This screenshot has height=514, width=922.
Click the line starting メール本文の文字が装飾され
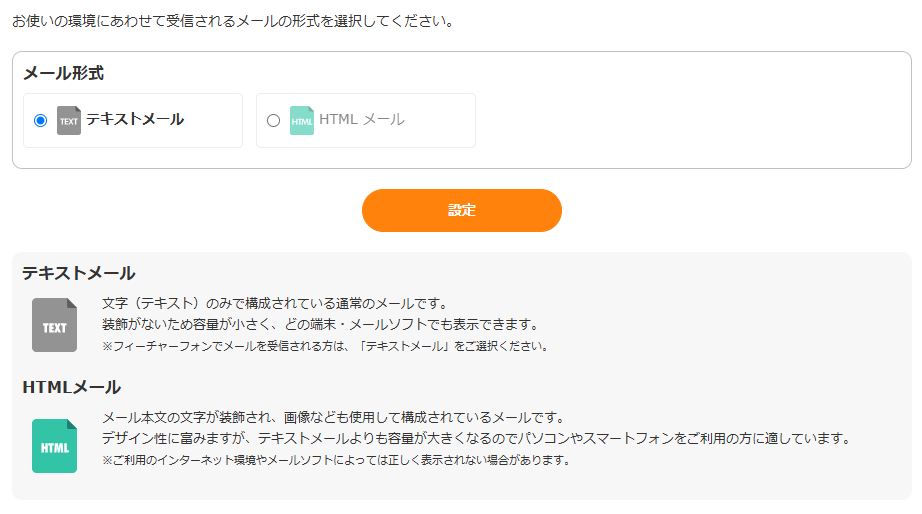point(334,417)
